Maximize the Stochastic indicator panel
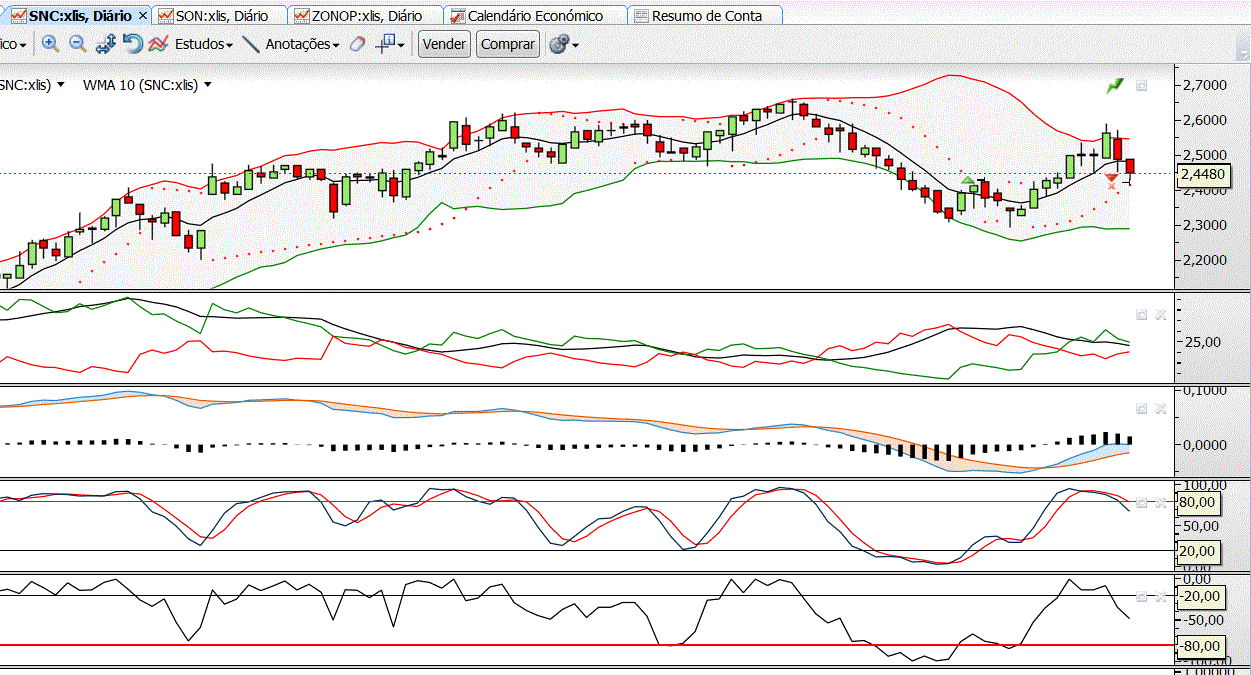1251x675 pixels. point(1141,502)
